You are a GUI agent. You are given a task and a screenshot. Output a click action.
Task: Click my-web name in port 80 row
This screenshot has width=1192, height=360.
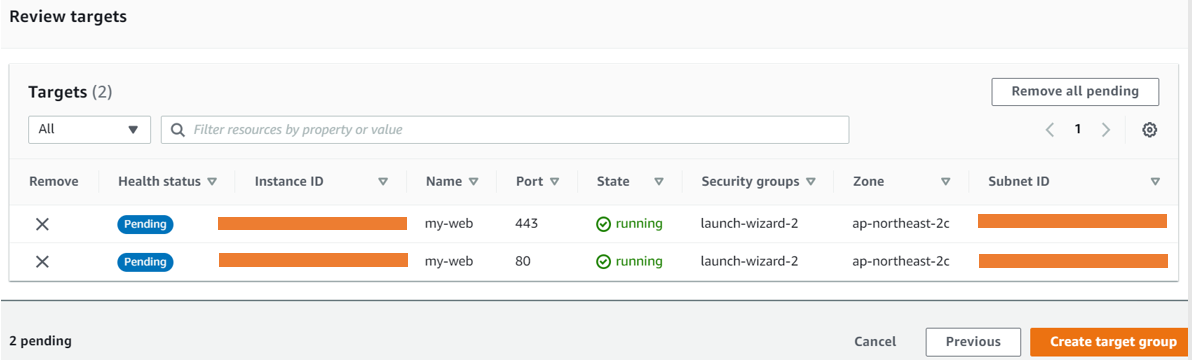click(x=449, y=261)
